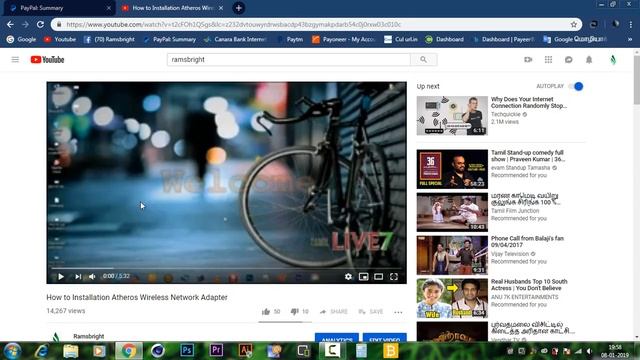Open the Youtube bookmark
The height and width of the screenshot is (360, 640).
point(60,39)
